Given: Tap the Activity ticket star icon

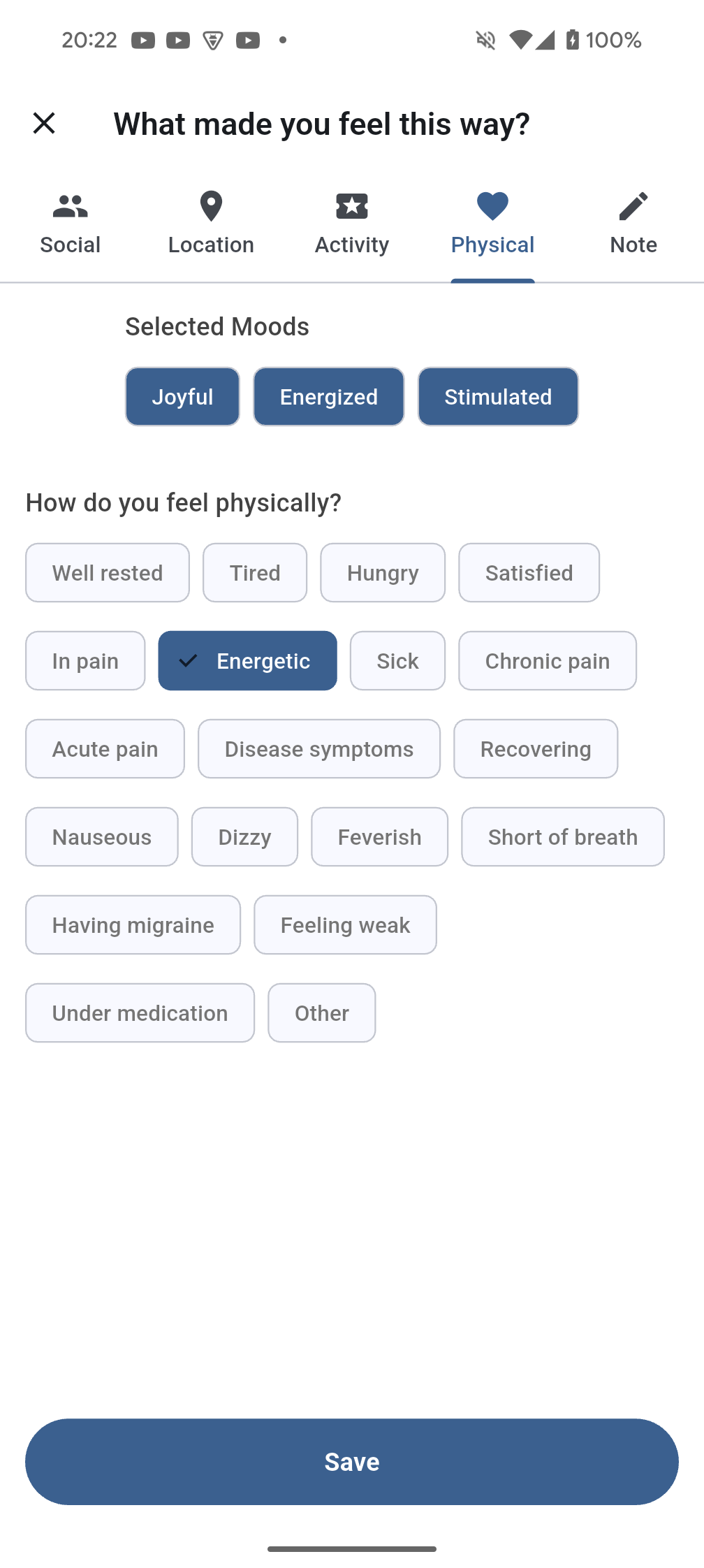Looking at the screenshot, I should (352, 206).
